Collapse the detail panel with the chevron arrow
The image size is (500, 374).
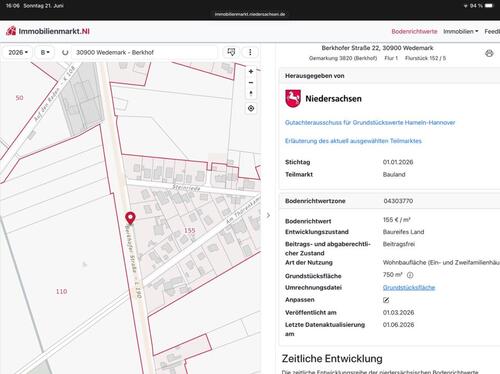(268, 215)
